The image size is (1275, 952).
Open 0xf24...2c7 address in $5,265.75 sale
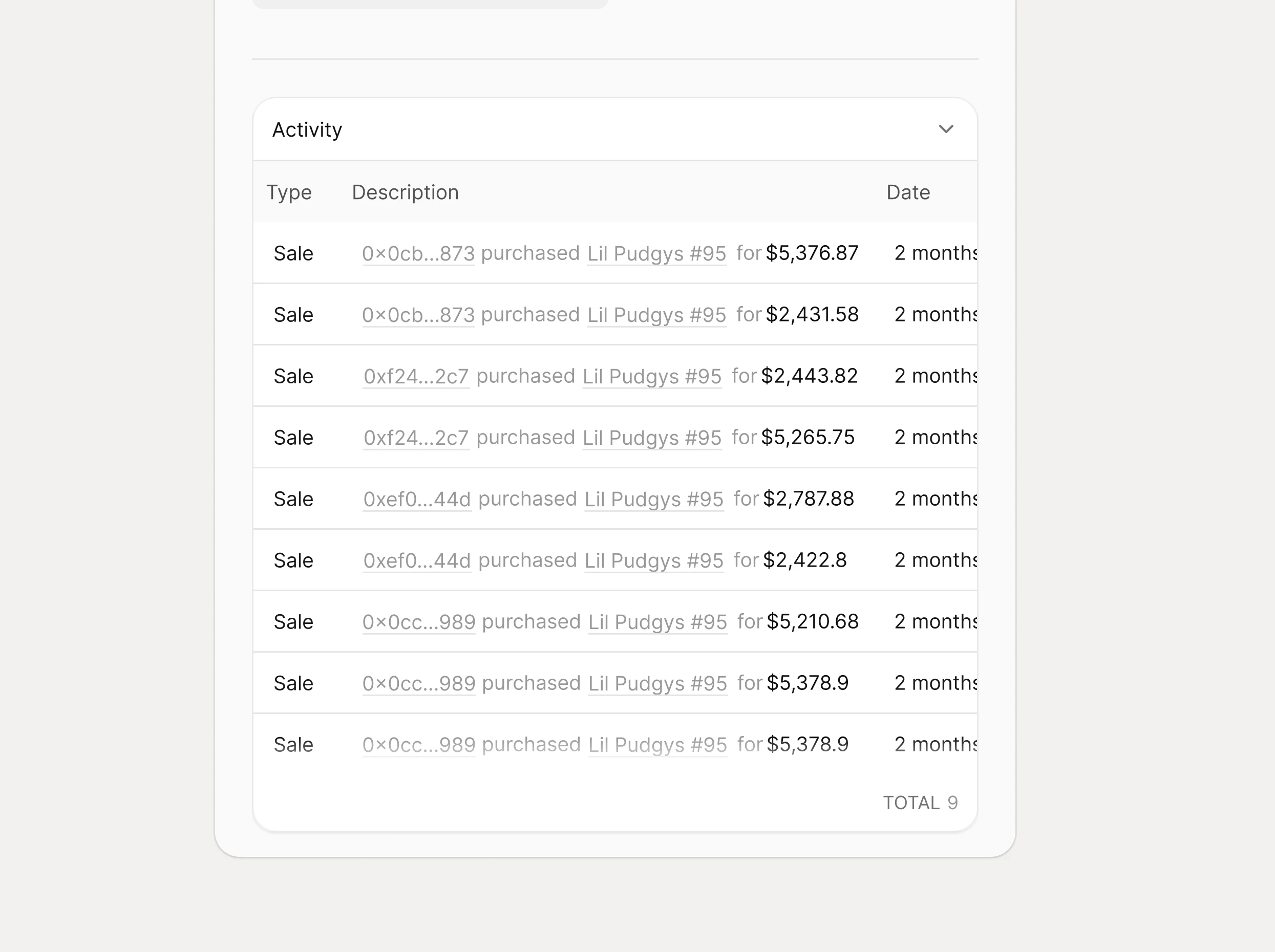coord(416,438)
